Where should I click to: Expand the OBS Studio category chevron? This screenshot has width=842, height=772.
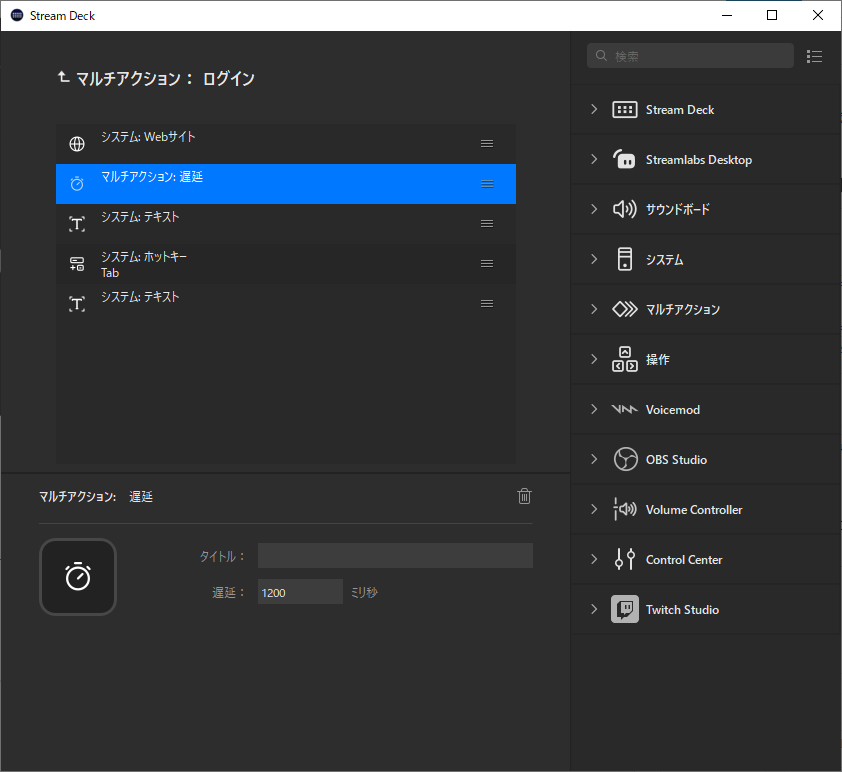594,459
